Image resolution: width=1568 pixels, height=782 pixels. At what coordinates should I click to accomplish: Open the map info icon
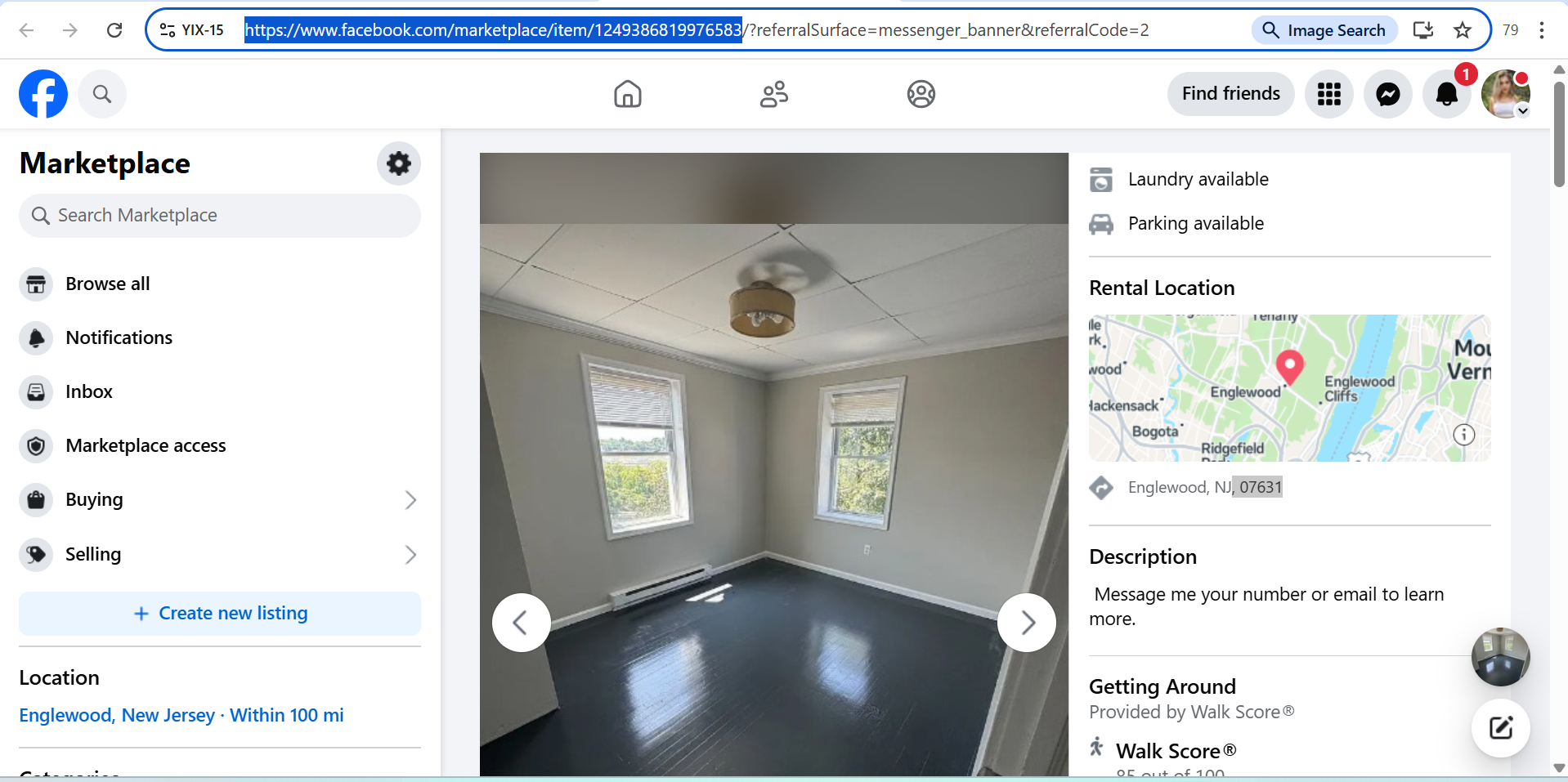click(1464, 435)
